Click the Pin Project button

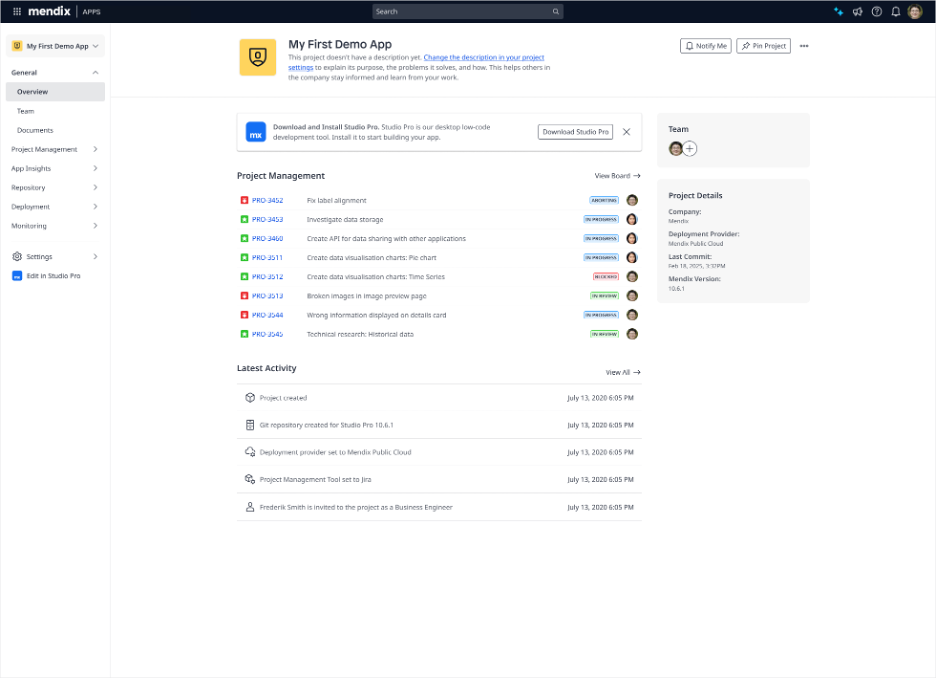click(x=764, y=46)
